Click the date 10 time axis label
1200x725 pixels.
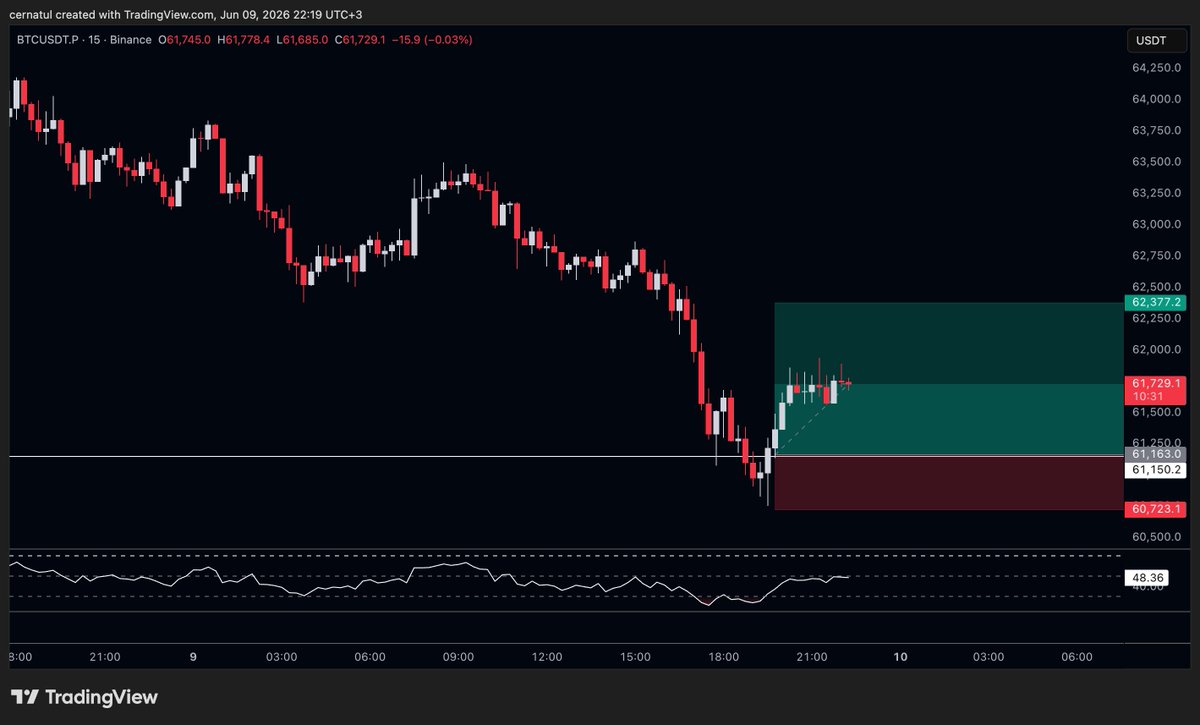point(900,657)
